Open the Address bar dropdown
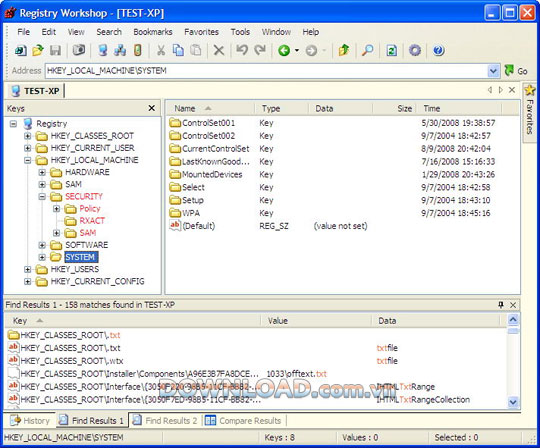The width and height of the screenshot is (540, 448). coord(493,71)
